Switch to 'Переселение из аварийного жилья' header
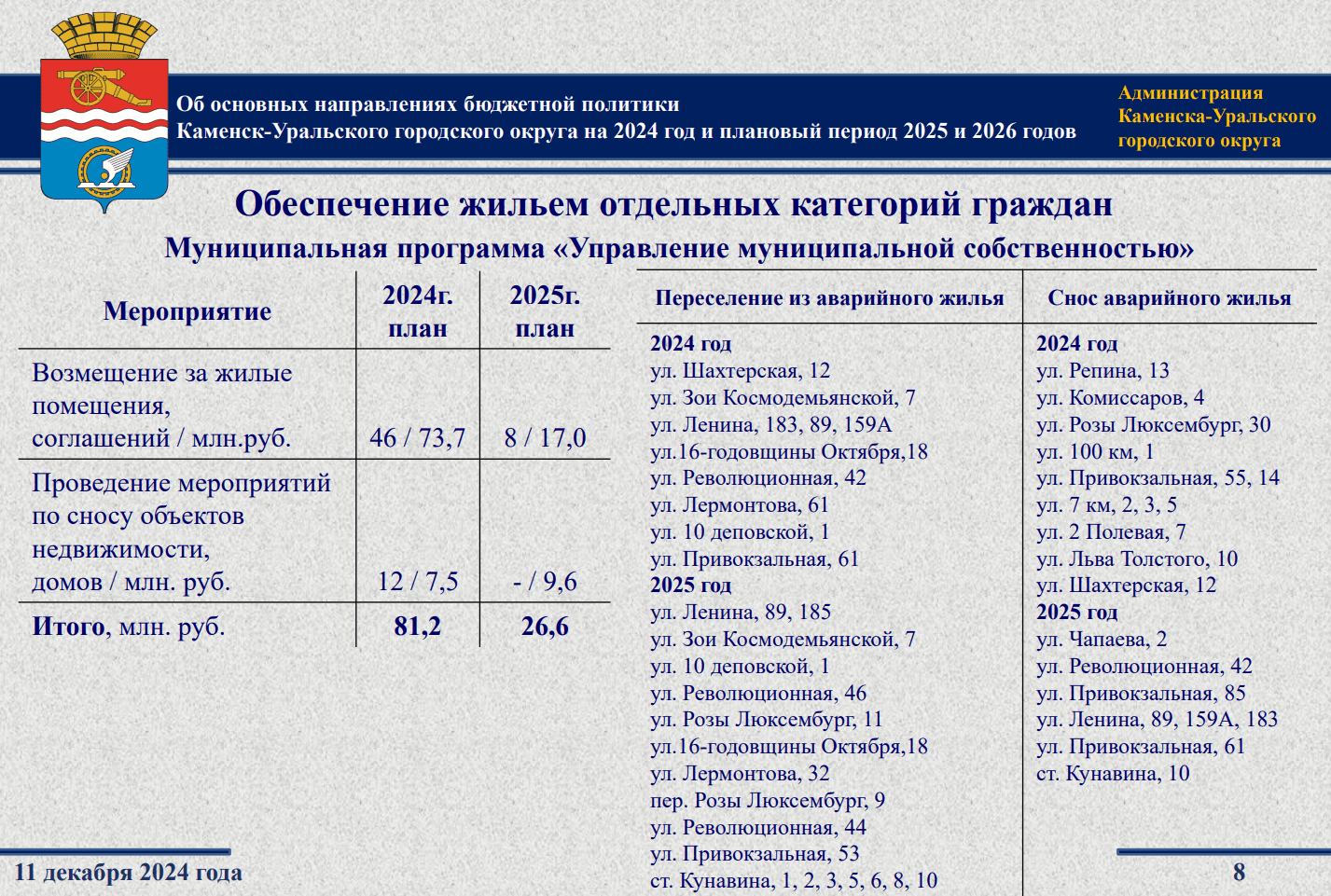Screen dimensions: 1331x896 830,297
